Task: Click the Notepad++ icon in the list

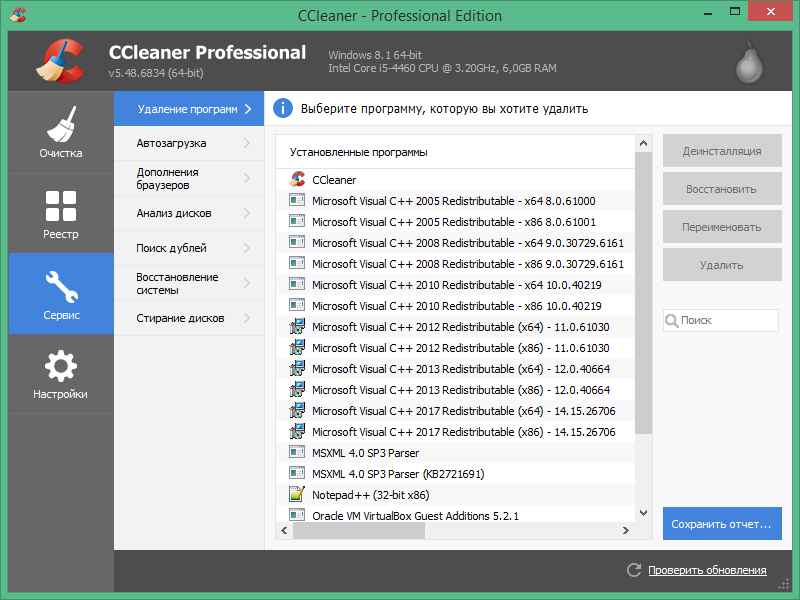Action: click(296, 494)
